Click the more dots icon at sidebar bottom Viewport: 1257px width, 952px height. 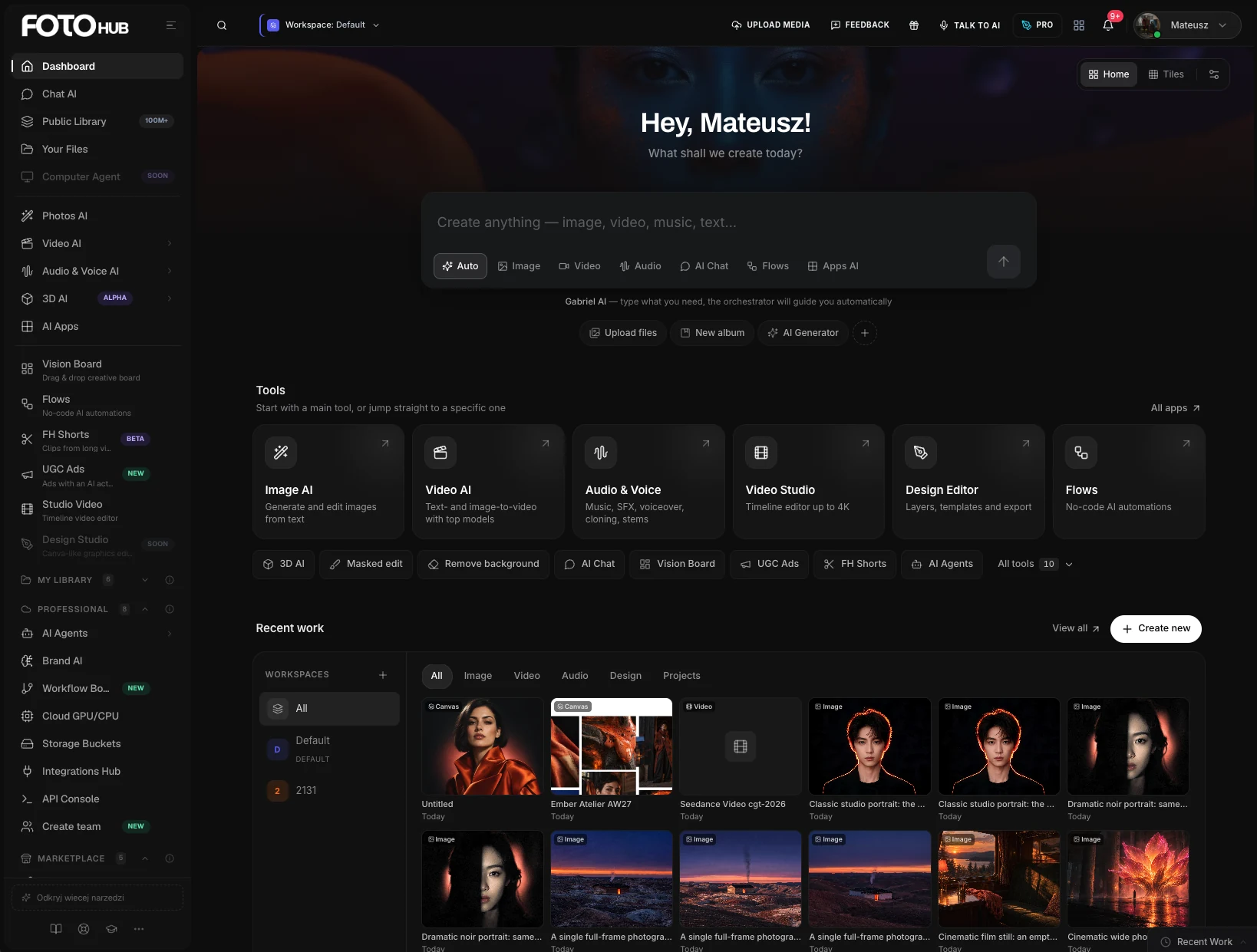139,929
